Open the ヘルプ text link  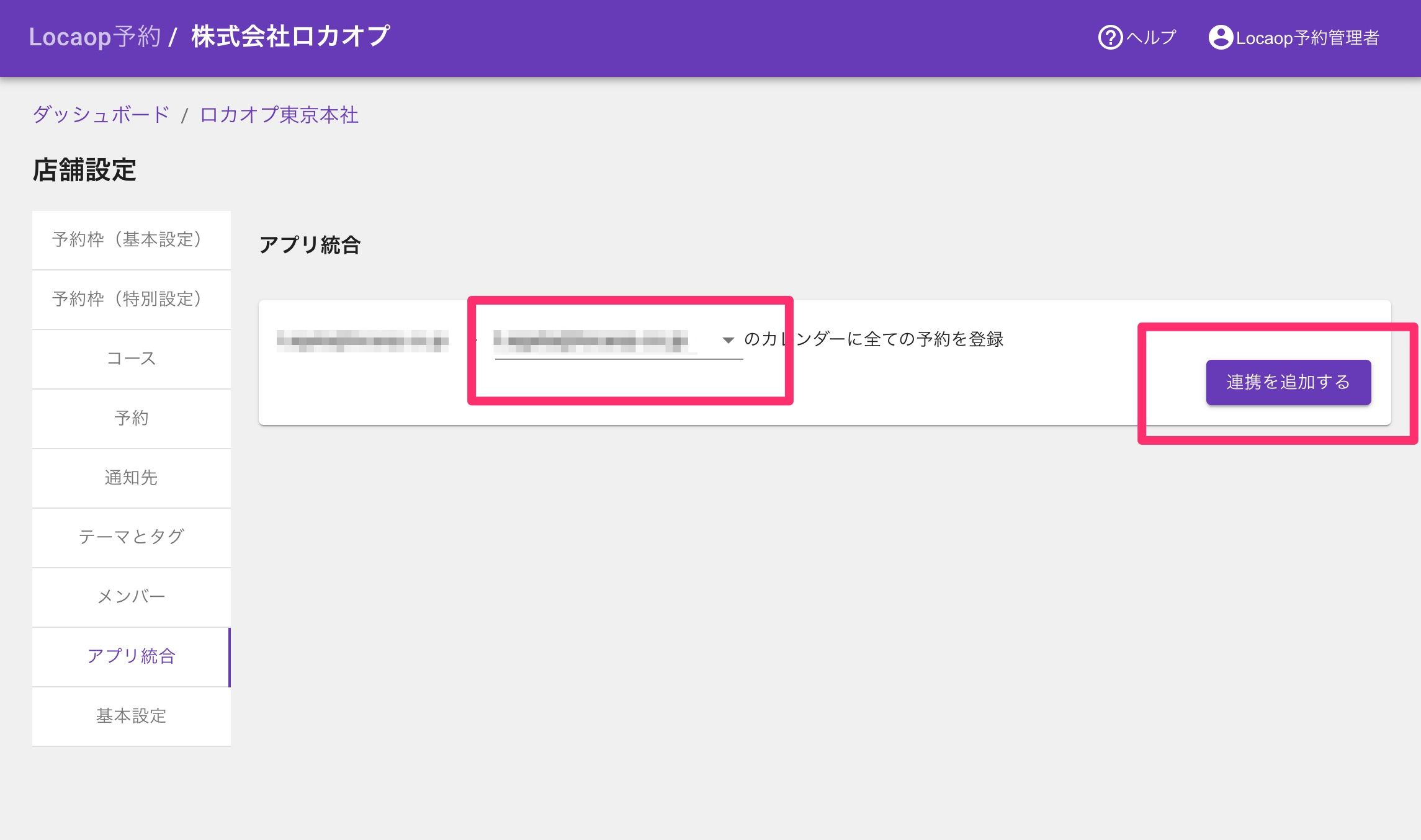[1151, 38]
